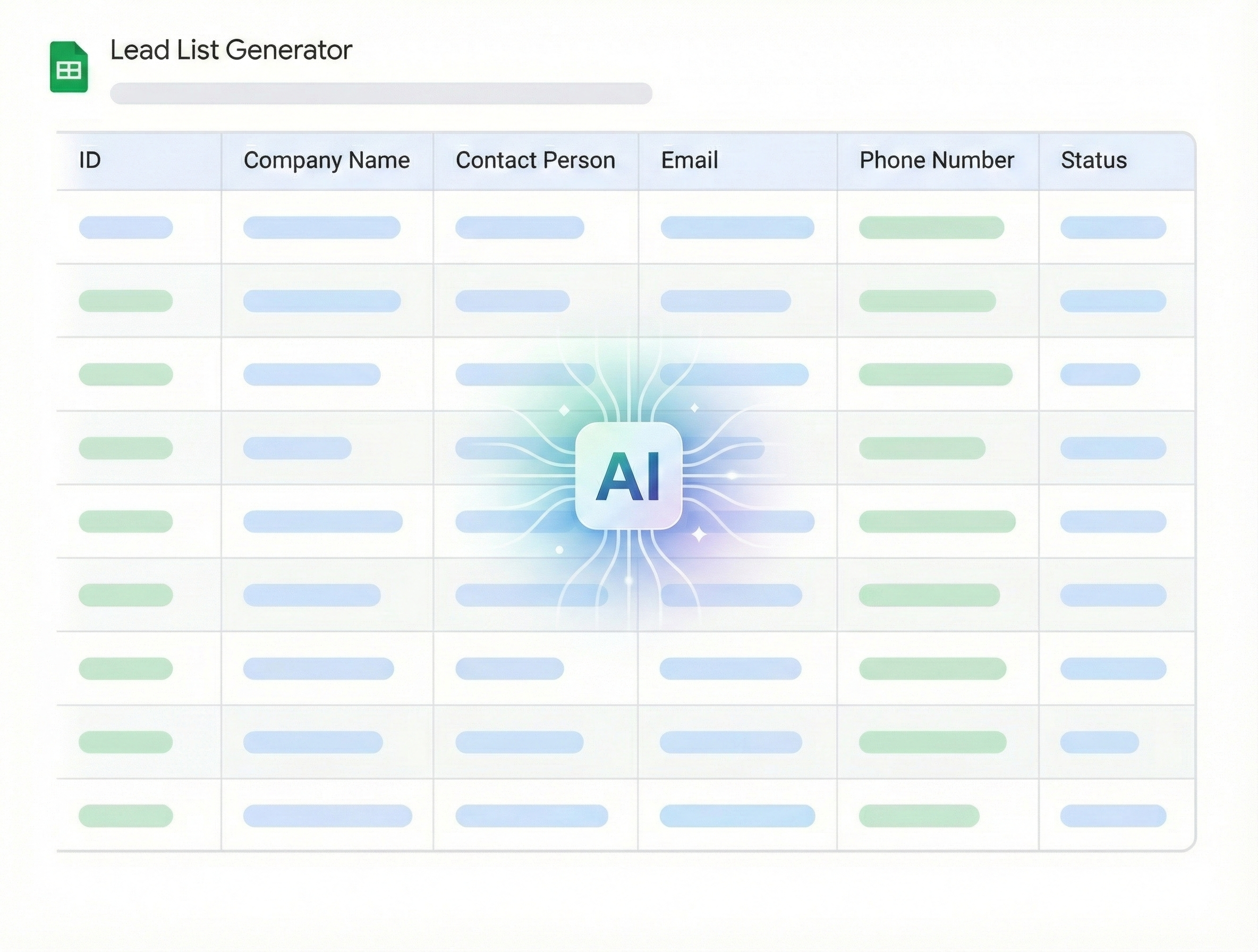The image size is (1258, 952).
Task: Click the last row's Status pill
Action: tap(1113, 815)
